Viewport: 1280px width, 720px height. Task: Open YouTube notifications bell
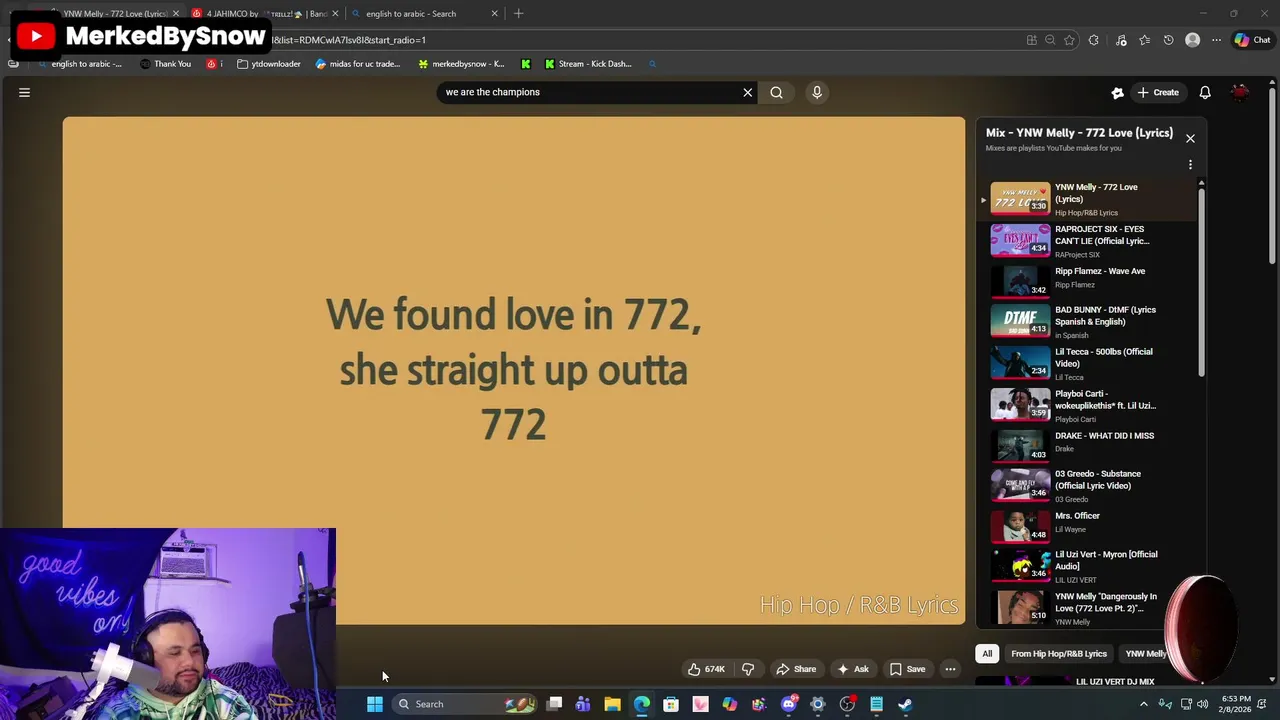tap(1205, 92)
